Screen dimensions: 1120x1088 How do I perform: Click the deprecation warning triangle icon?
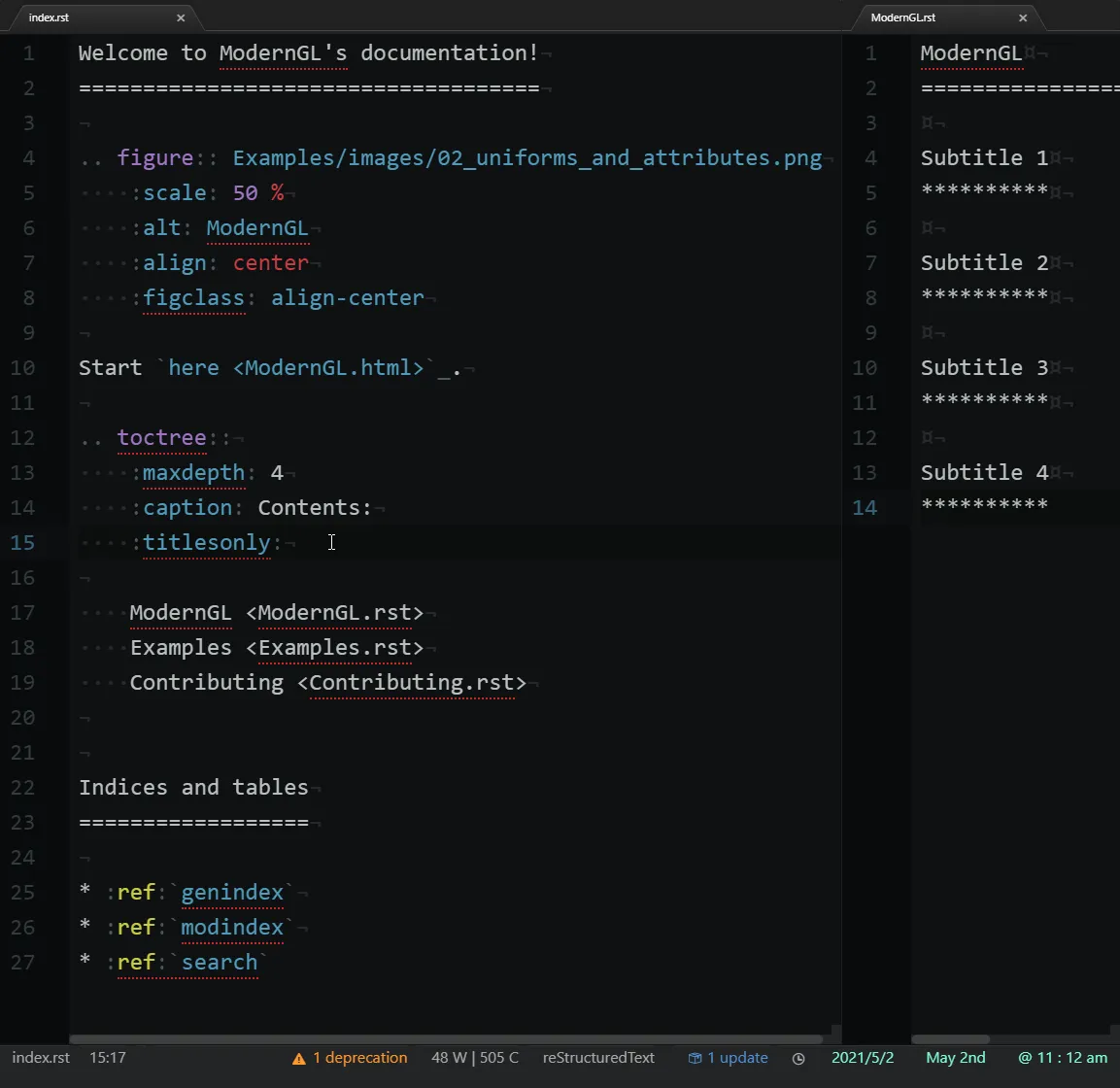click(x=299, y=1059)
